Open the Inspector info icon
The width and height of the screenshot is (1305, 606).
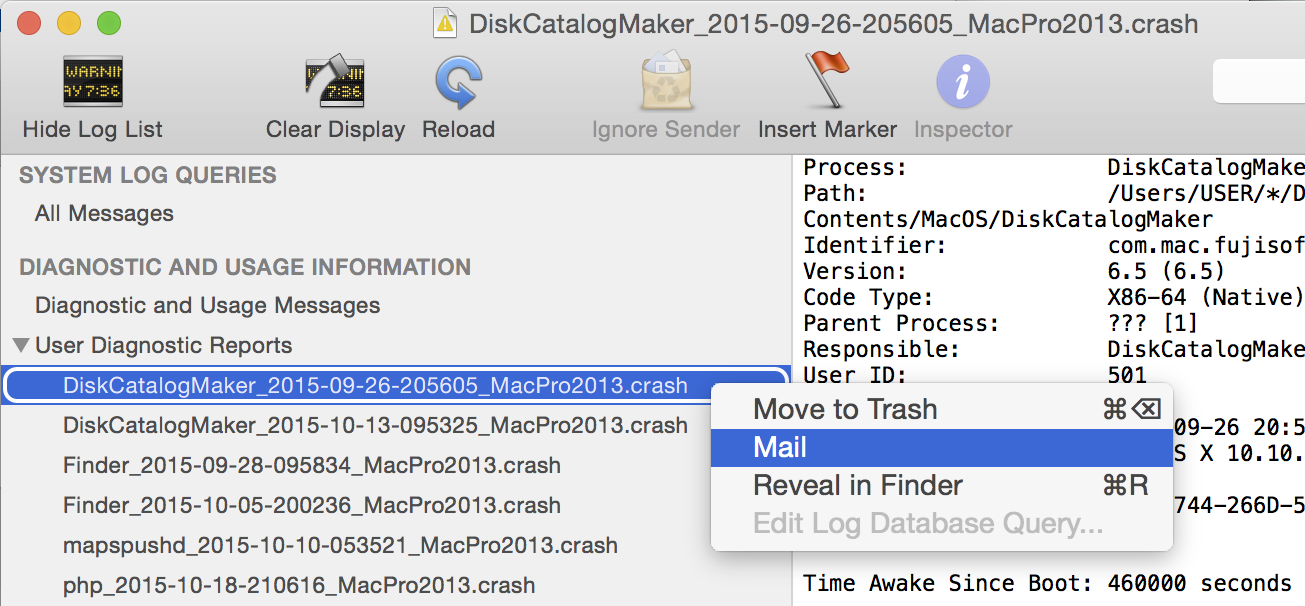(963, 82)
